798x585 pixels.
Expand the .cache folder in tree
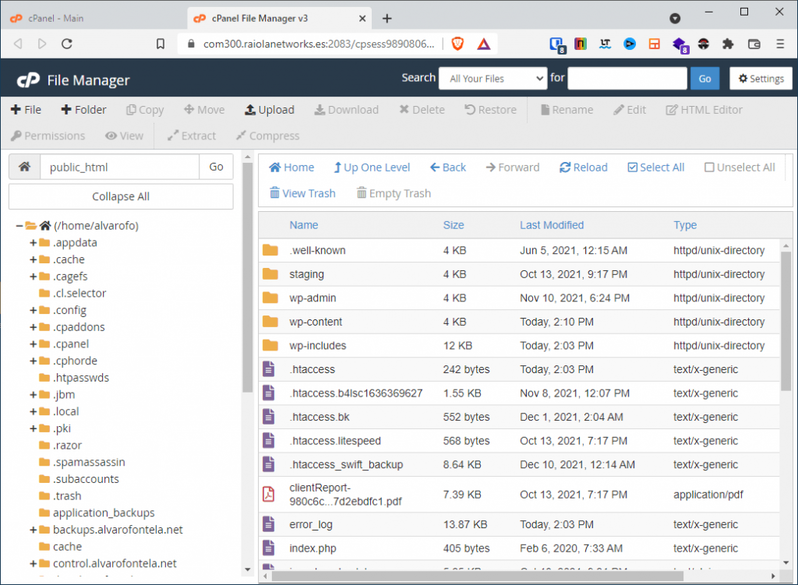(33, 260)
